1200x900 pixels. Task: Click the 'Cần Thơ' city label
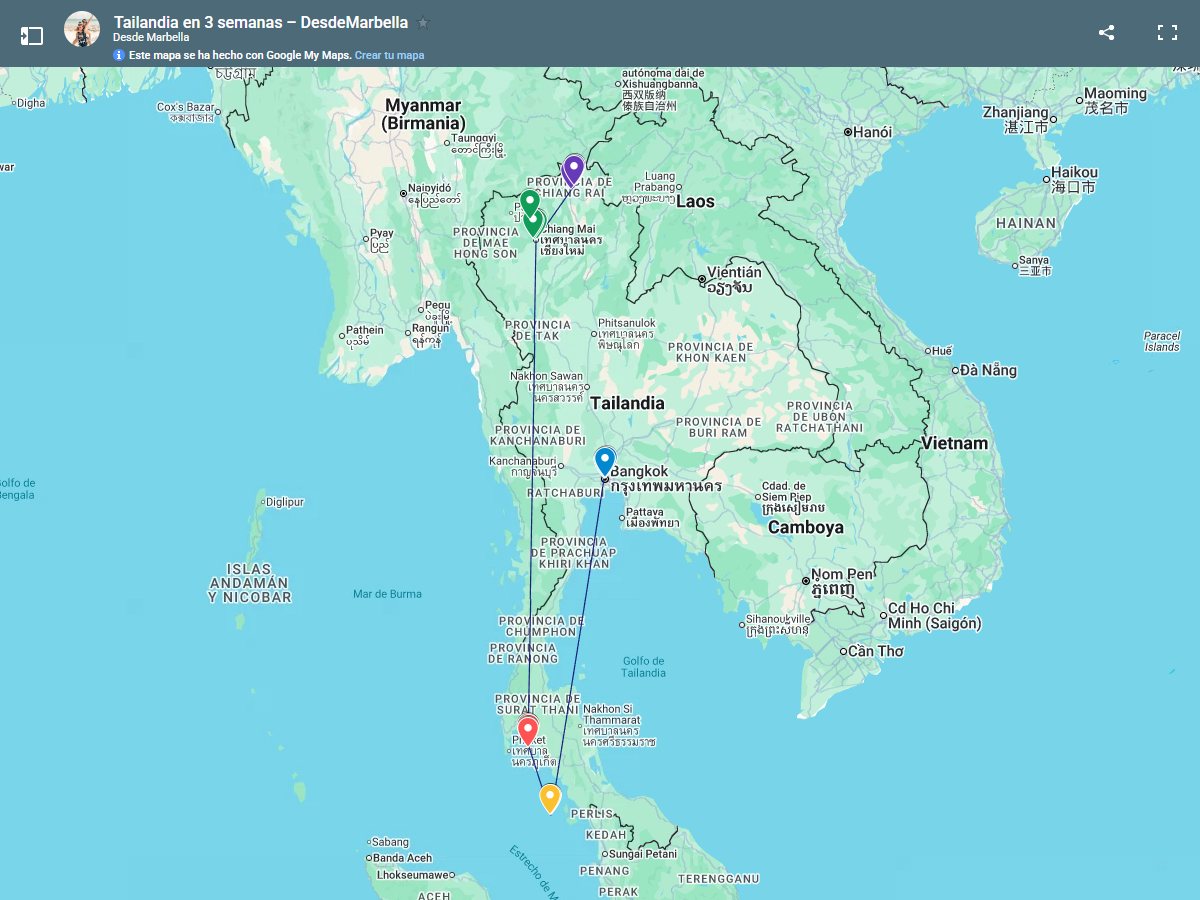876,651
